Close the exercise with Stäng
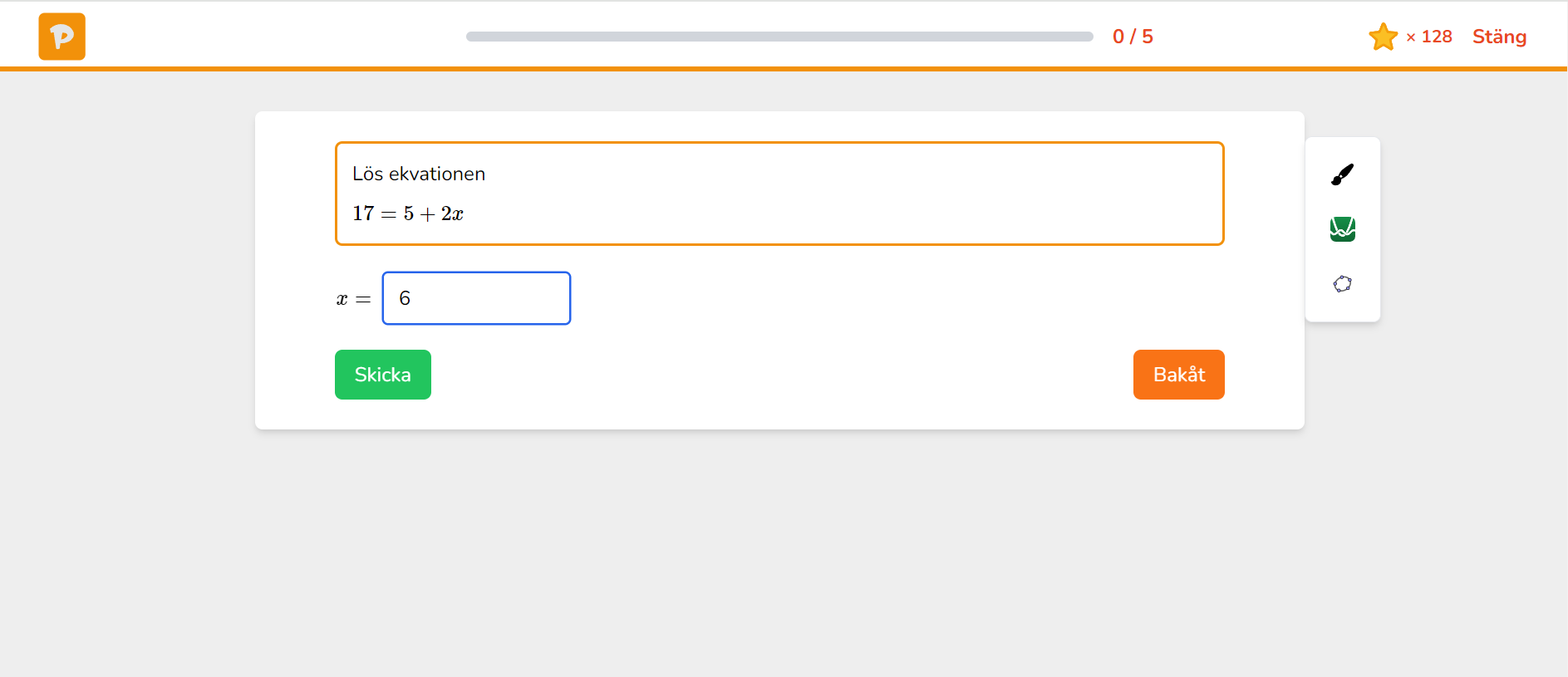The width and height of the screenshot is (1568, 677). click(1499, 37)
